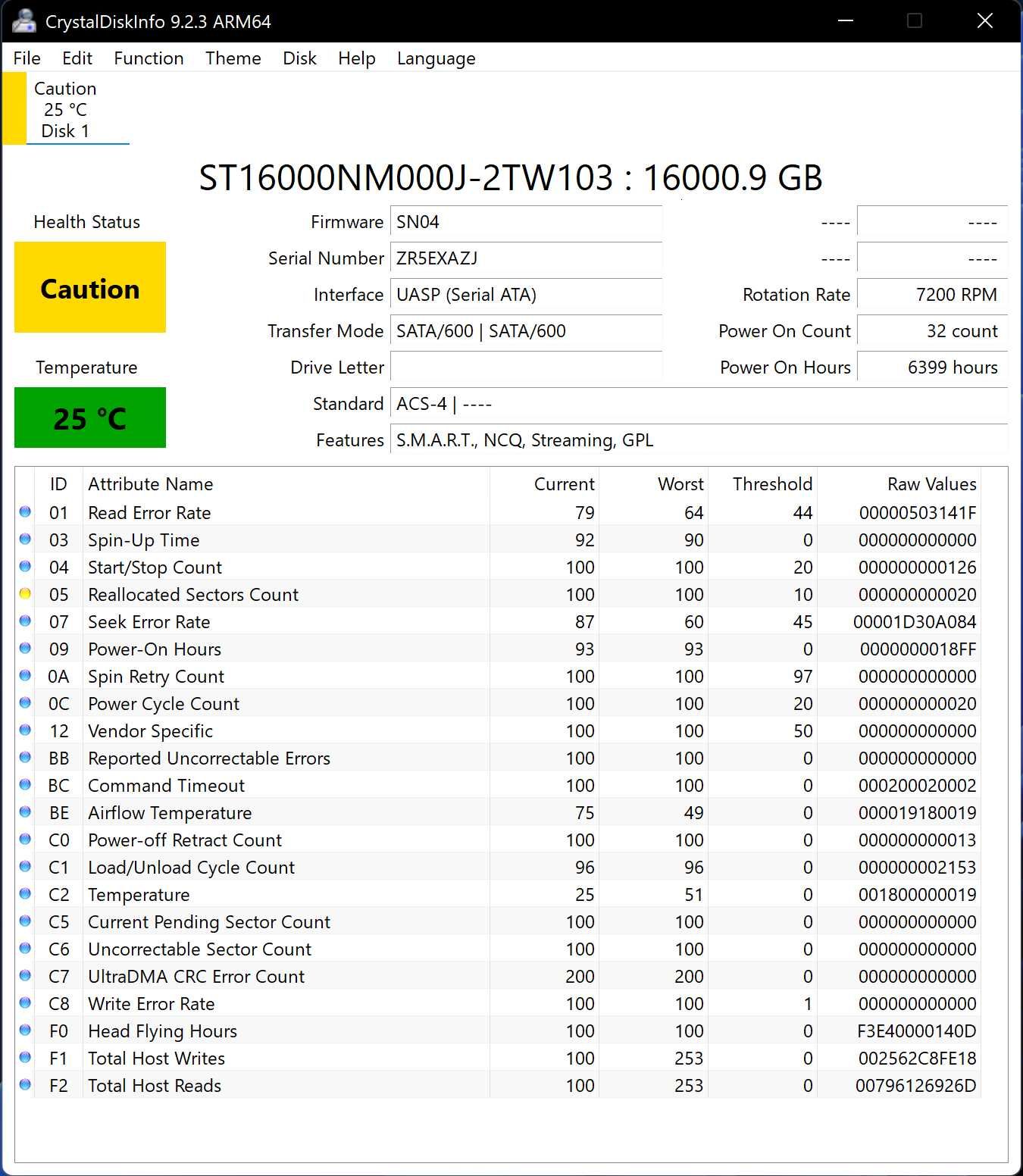The image size is (1023, 1176).
Task: Select the Reallocated Sectors Count attribute name
Action: tap(193, 595)
